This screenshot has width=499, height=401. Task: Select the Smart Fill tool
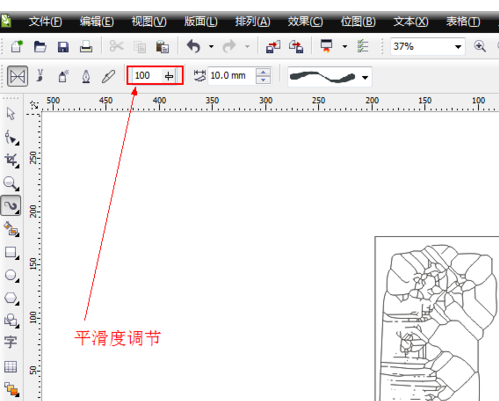tap(11, 229)
